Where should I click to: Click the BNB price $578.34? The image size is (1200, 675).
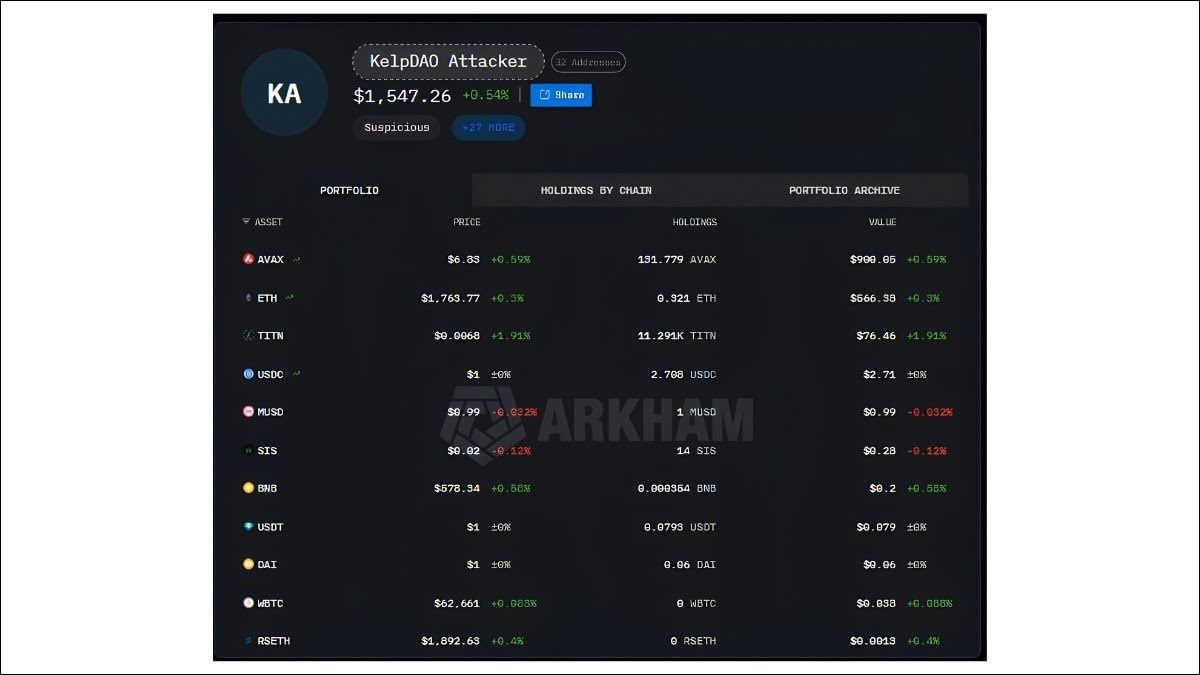(457, 488)
